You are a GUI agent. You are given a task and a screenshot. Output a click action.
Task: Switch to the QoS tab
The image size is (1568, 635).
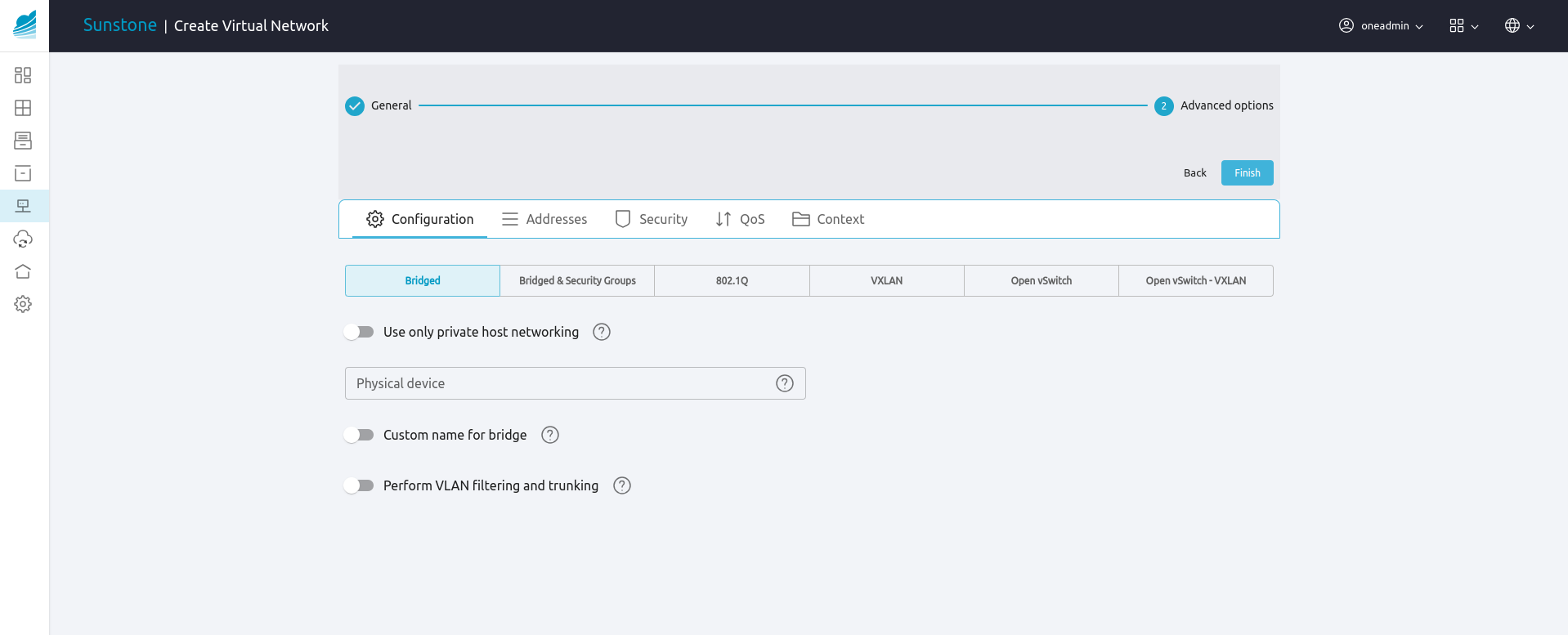click(741, 219)
